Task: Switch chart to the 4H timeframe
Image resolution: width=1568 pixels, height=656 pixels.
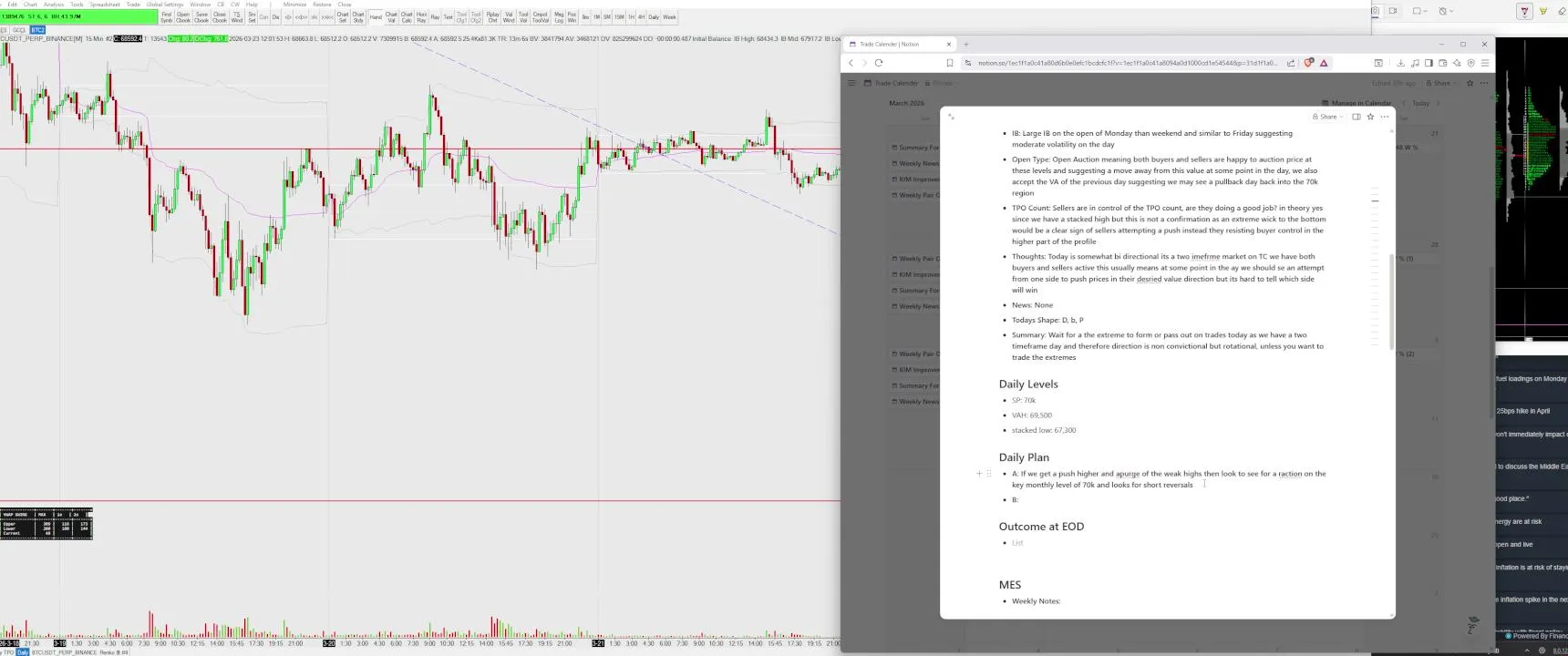Action: pyautogui.click(x=641, y=17)
